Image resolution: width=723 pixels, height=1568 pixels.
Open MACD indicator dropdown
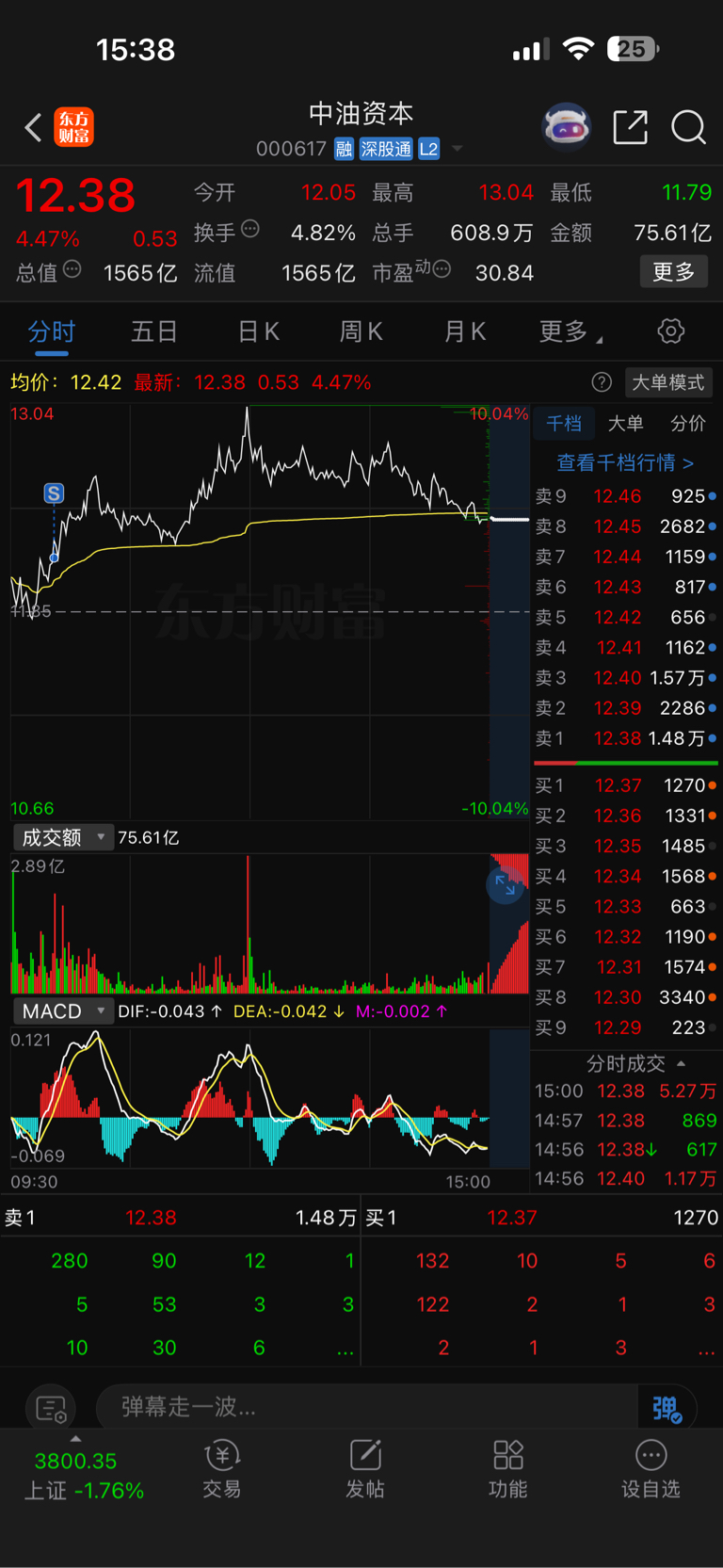(x=63, y=1011)
